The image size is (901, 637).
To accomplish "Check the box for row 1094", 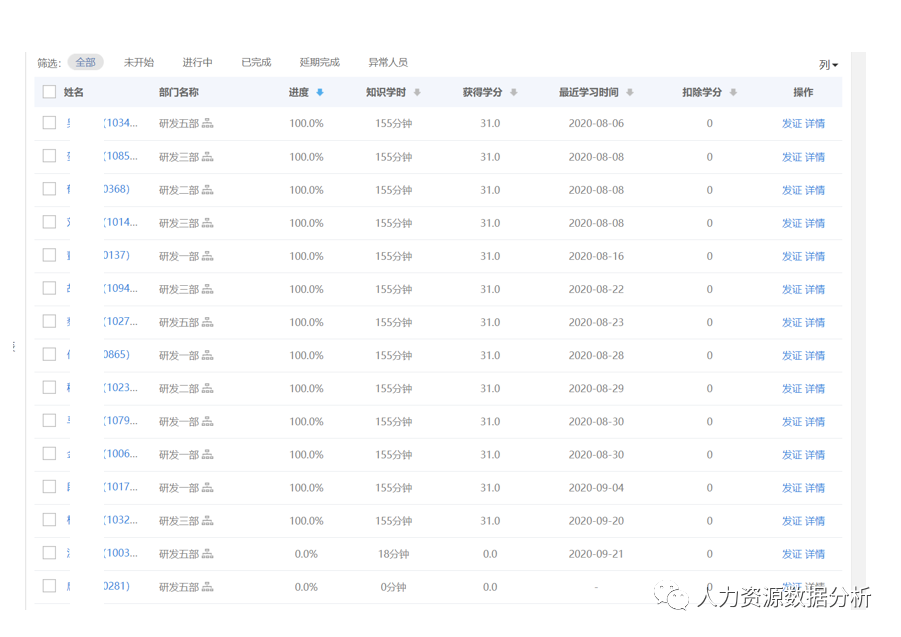I will [x=49, y=288].
